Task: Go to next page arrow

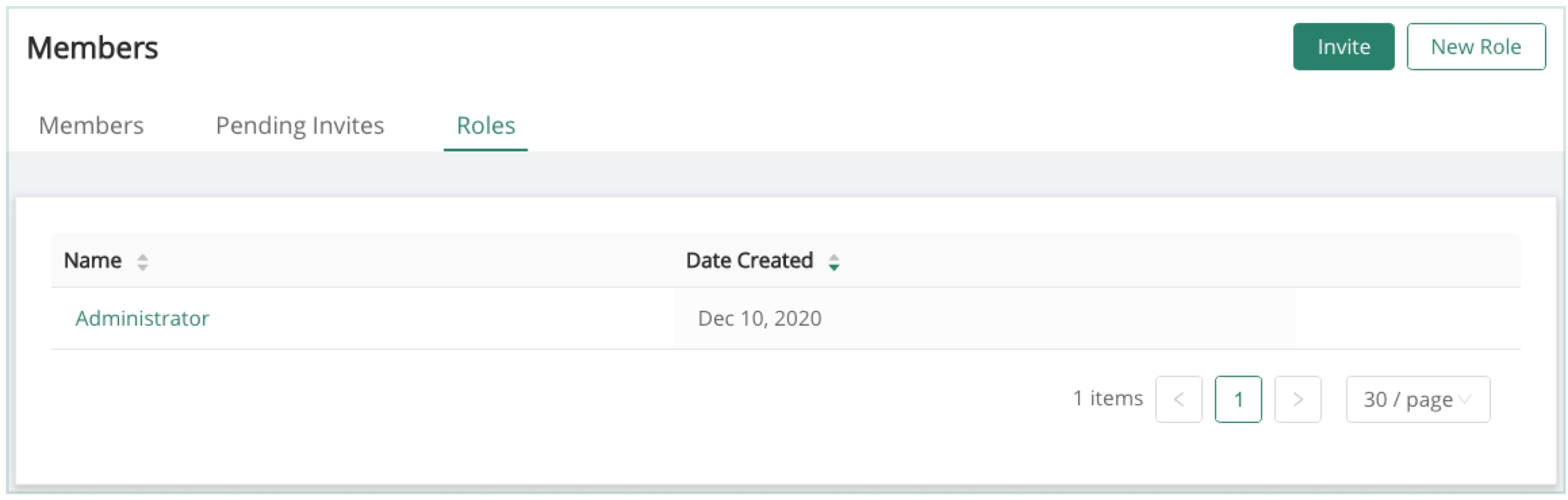Action: (1297, 399)
